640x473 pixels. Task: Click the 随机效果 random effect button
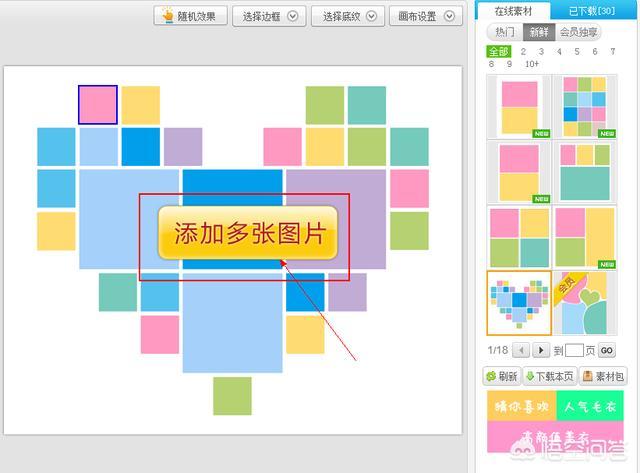188,16
